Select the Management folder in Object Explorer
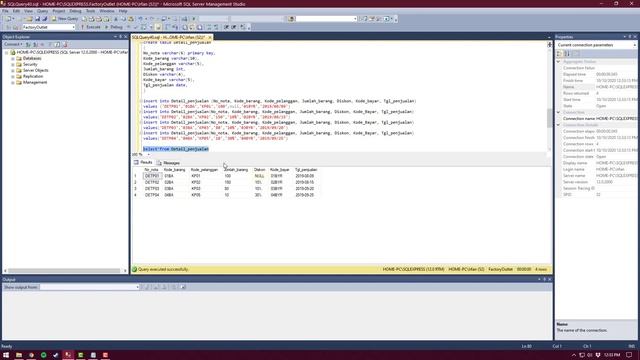The height and width of the screenshot is (360, 640). tap(35, 82)
